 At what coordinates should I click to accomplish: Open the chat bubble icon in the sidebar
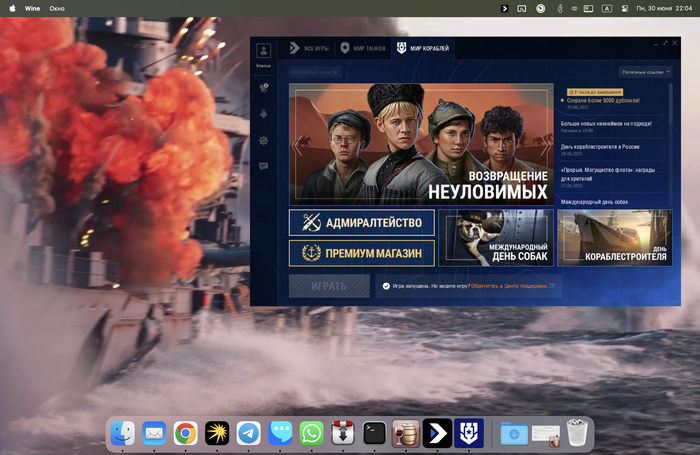click(264, 166)
